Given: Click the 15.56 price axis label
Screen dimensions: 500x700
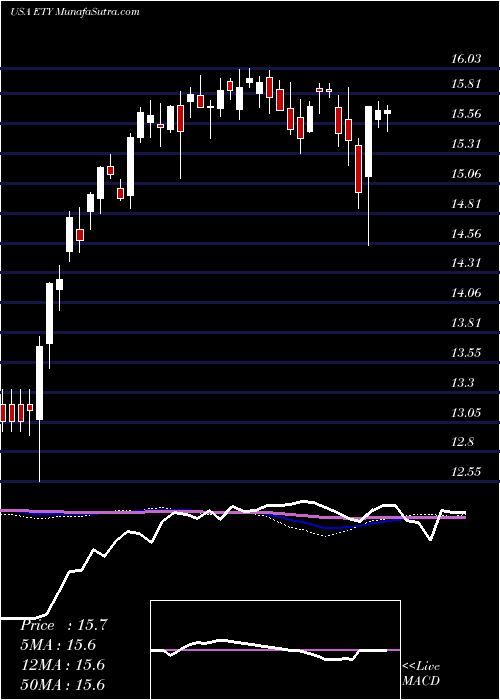Looking at the screenshot, I should pyautogui.click(x=467, y=114).
